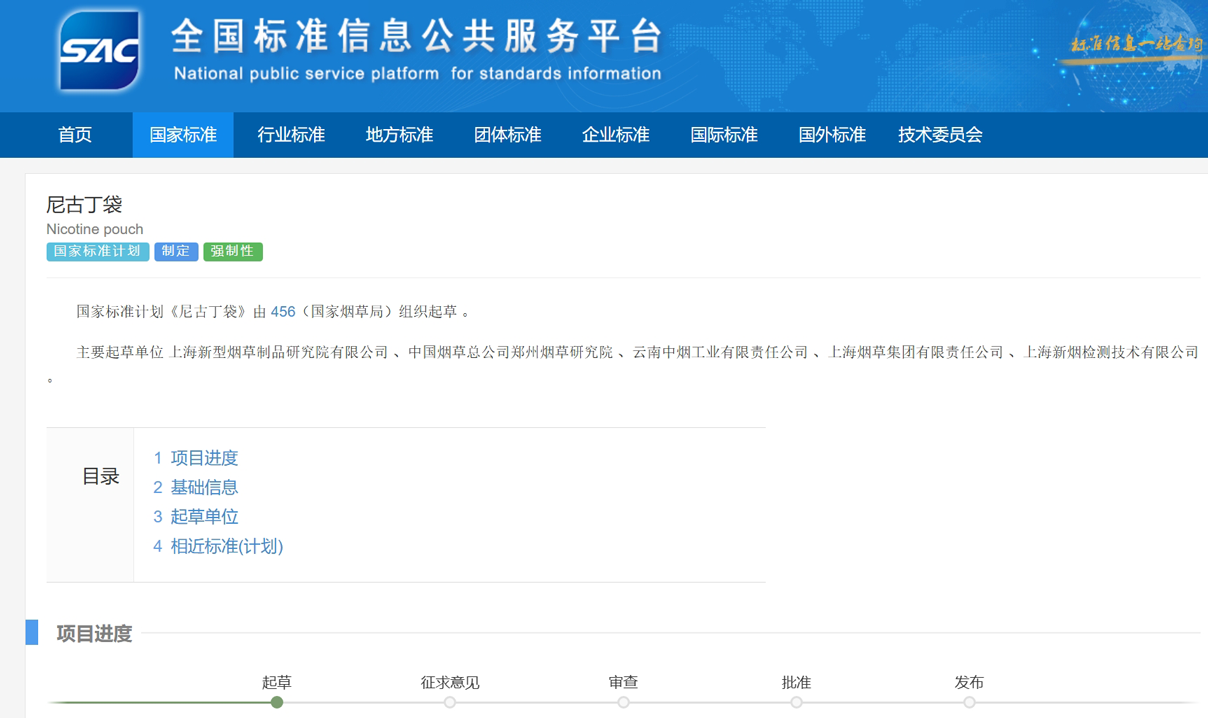Screen dimensions: 1208x718
Task: Open the 企业标准 tab
Action: point(616,135)
